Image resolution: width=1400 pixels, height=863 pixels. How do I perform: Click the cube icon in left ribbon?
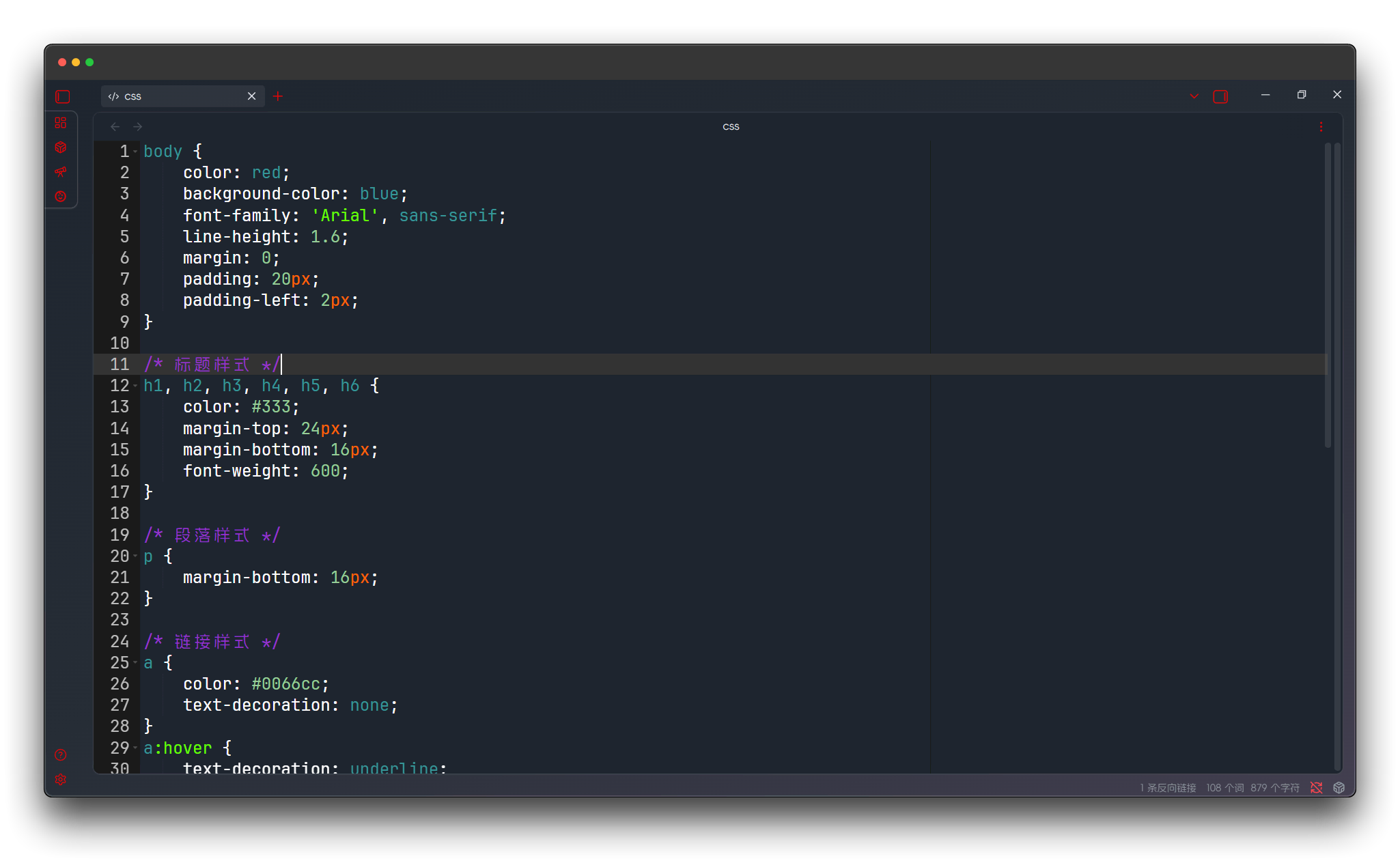tap(61, 147)
